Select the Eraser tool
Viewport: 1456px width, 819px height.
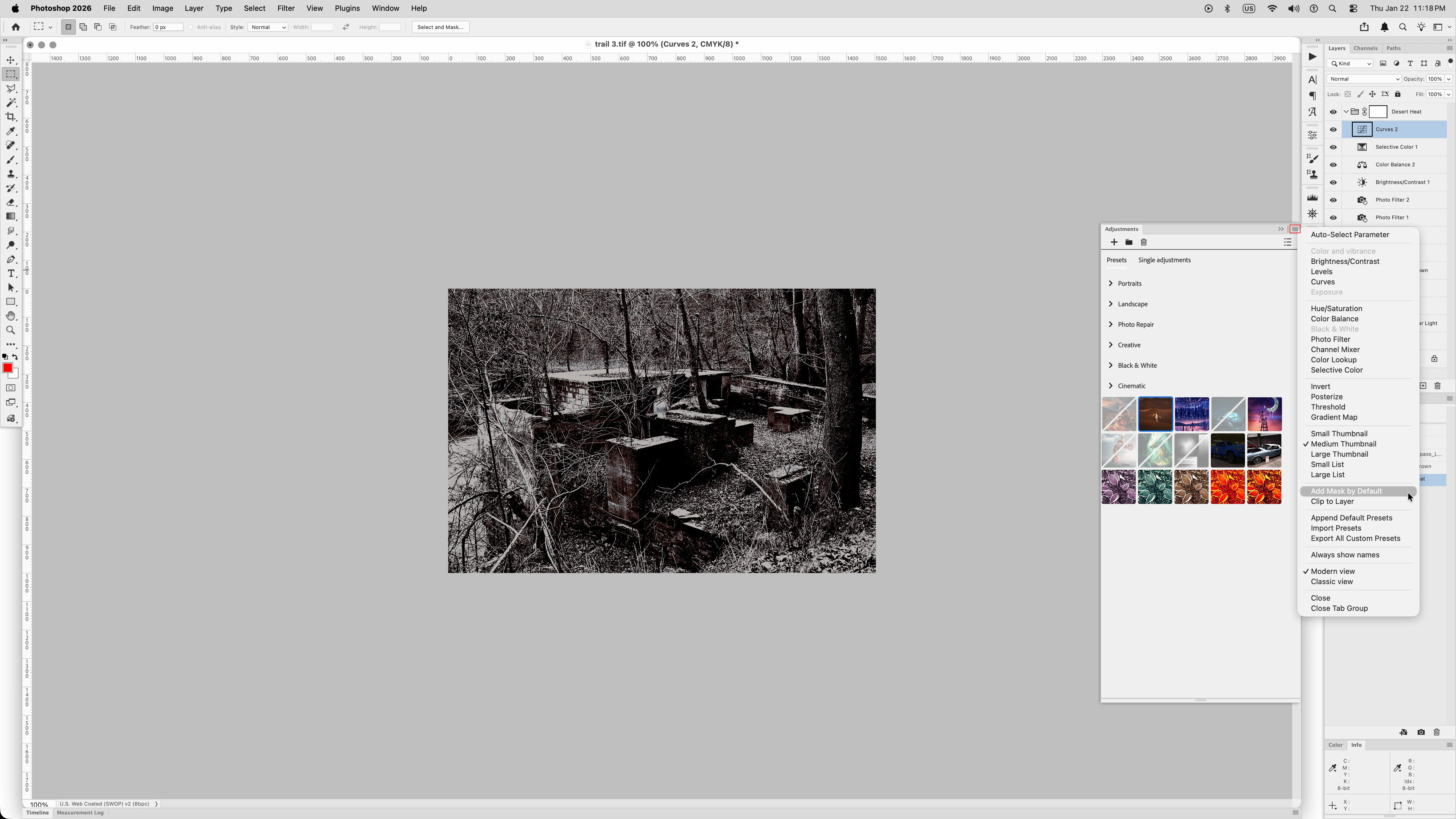click(11, 202)
